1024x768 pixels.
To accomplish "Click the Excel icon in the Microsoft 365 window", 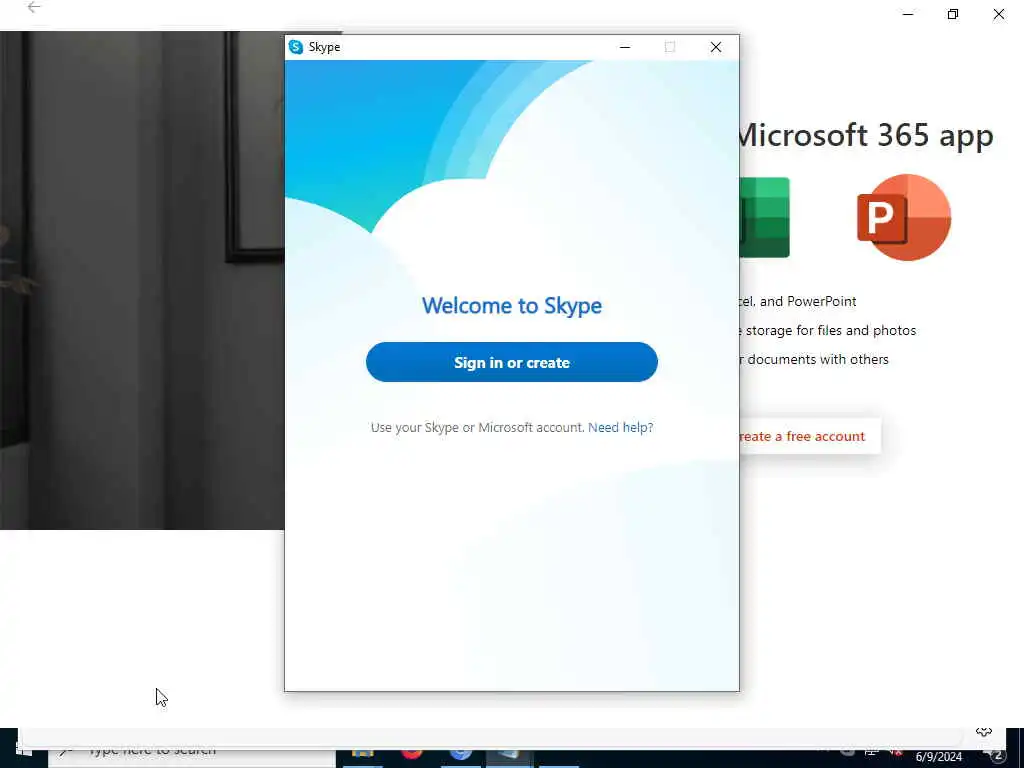I will [765, 217].
